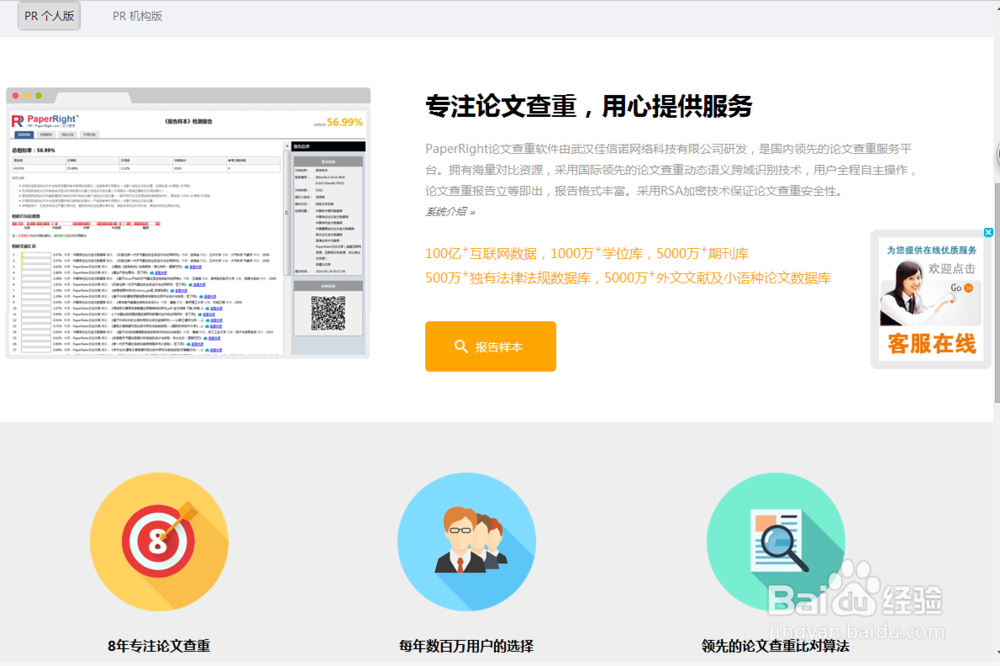Click the 为您提供在线优质服务 widget header

point(931,250)
